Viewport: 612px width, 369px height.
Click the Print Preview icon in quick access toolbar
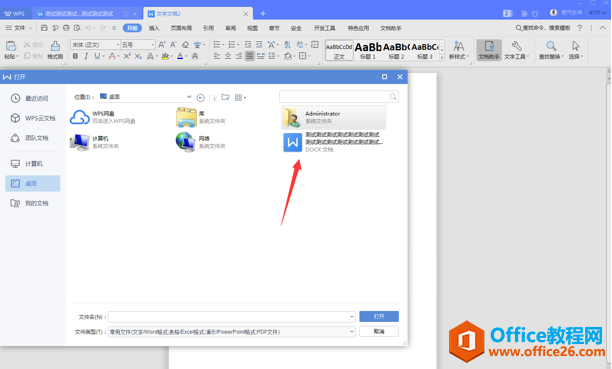[x=77, y=28]
